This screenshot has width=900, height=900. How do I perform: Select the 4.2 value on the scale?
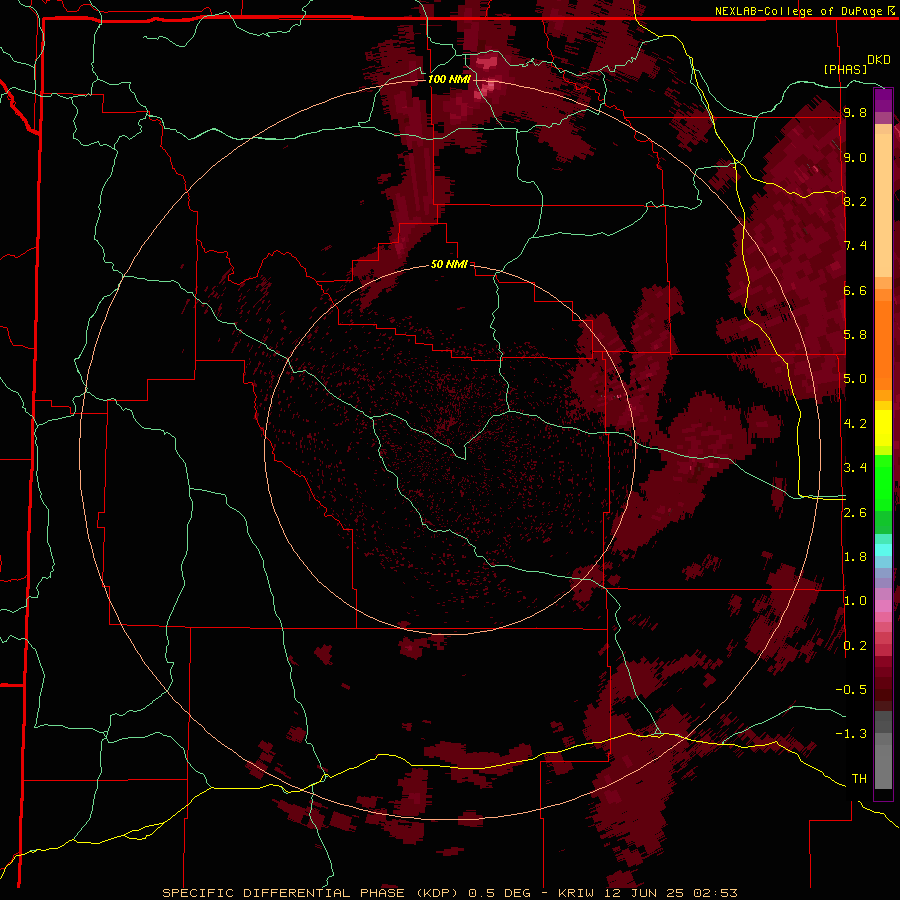[855, 424]
